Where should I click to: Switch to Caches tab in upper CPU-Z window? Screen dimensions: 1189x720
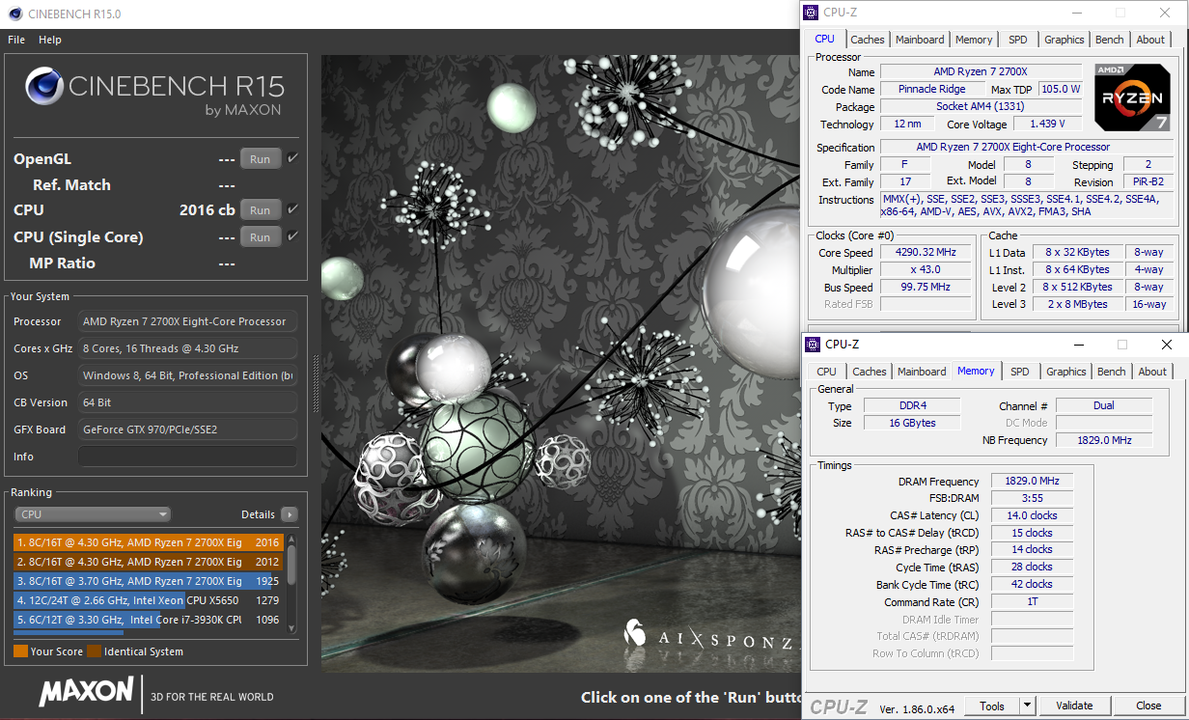[x=867, y=39]
